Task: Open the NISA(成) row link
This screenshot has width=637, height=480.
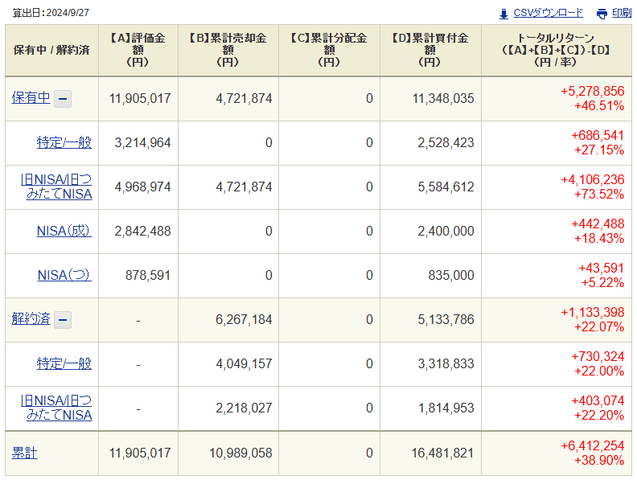Action: (64, 231)
